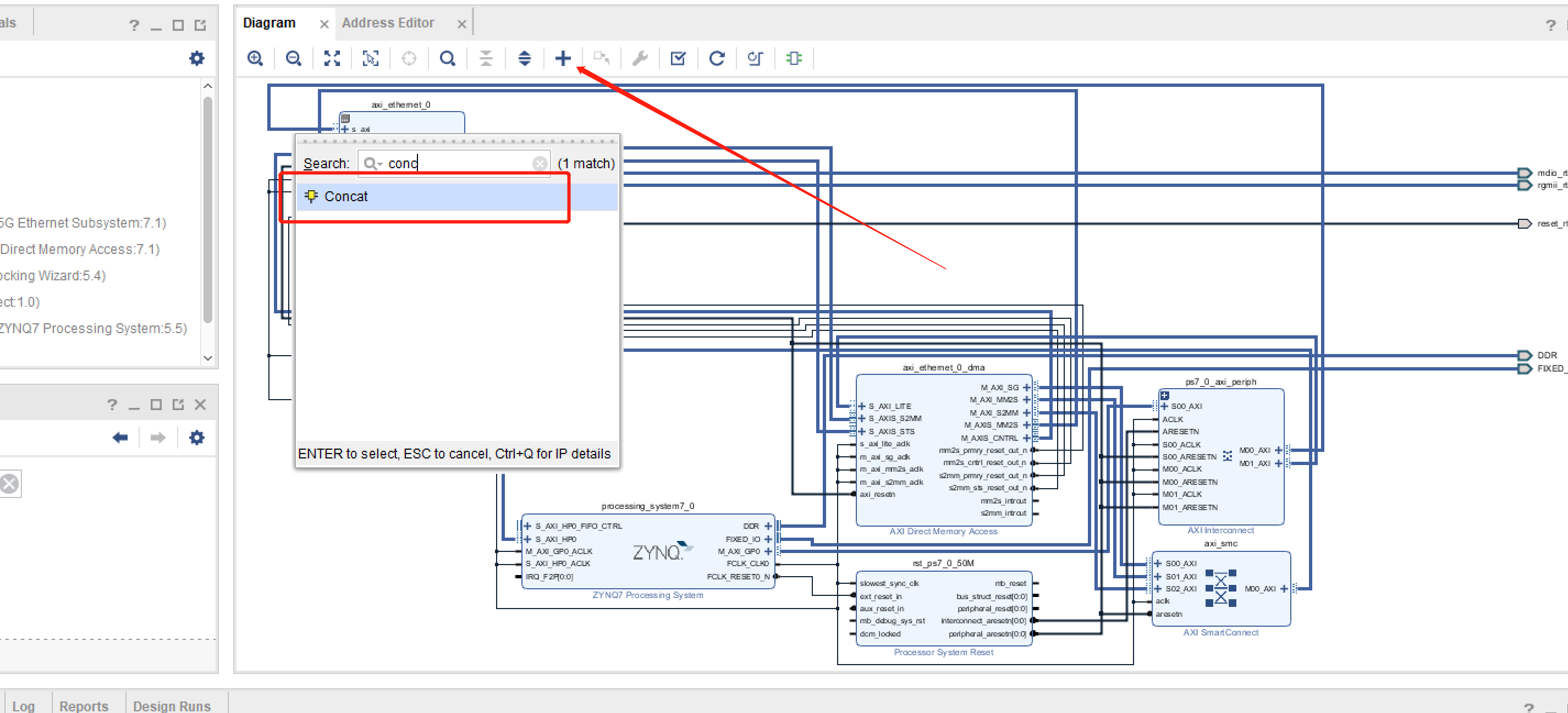Viewport: 1568px width, 713px height.
Task: Expand all diagram blocks icon
Action: tap(524, 58)
